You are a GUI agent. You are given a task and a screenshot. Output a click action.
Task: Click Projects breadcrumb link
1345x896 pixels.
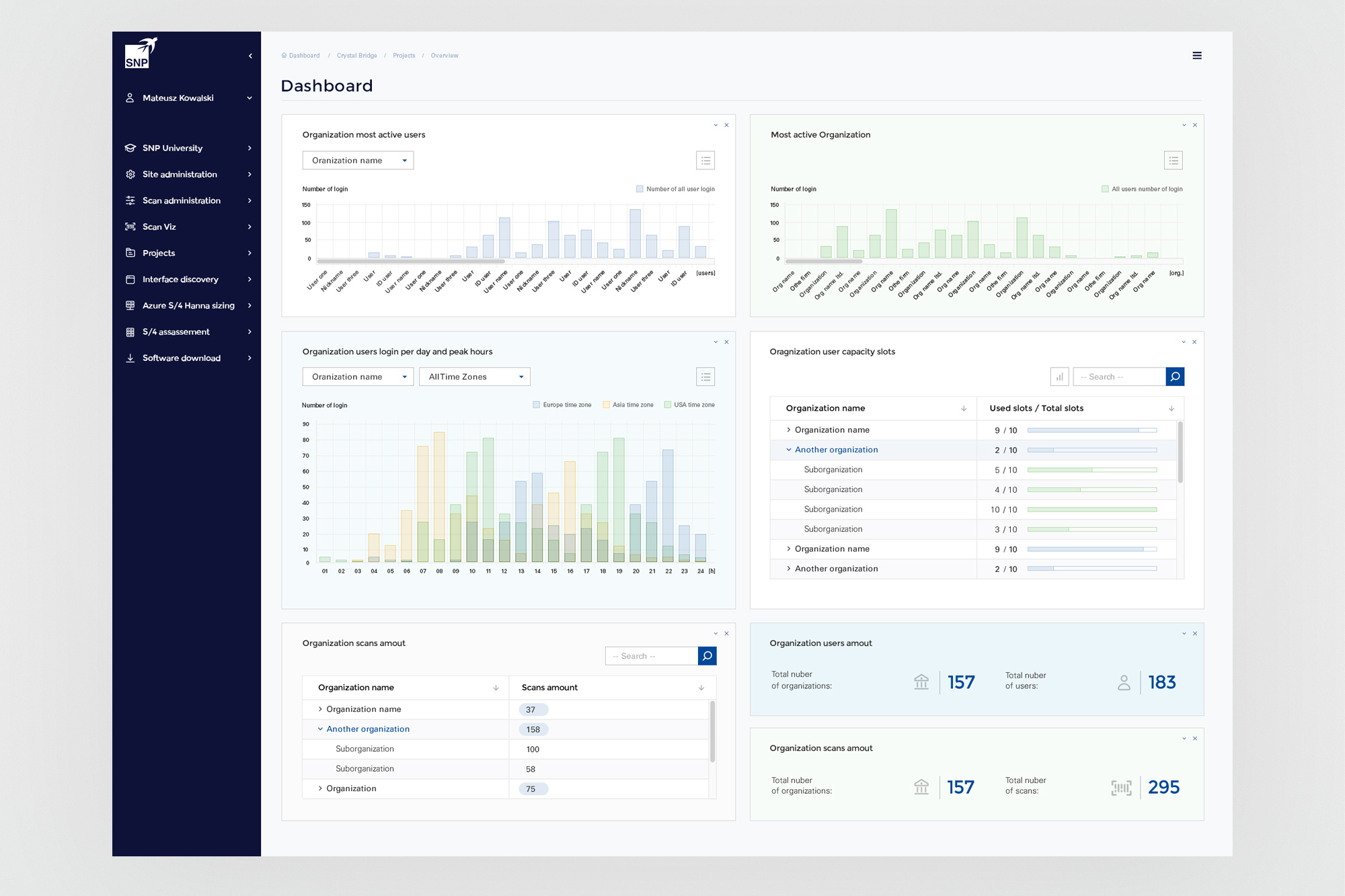403,56
